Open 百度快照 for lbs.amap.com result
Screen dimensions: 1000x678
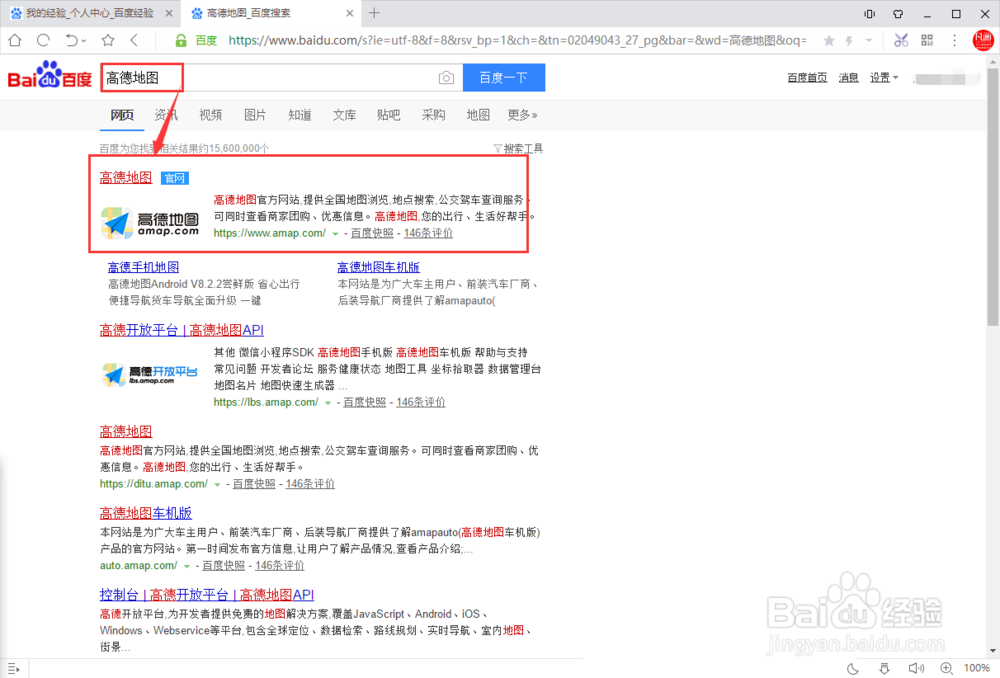365,402
